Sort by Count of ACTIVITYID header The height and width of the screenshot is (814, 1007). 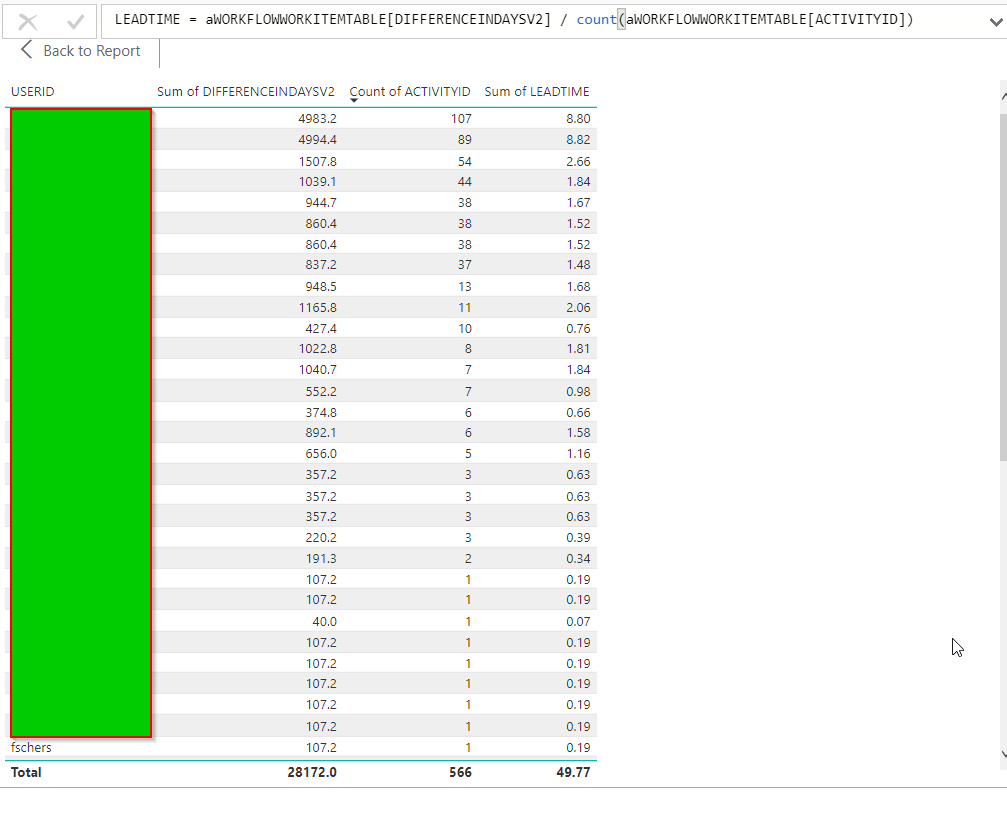(x=410, y=91)
